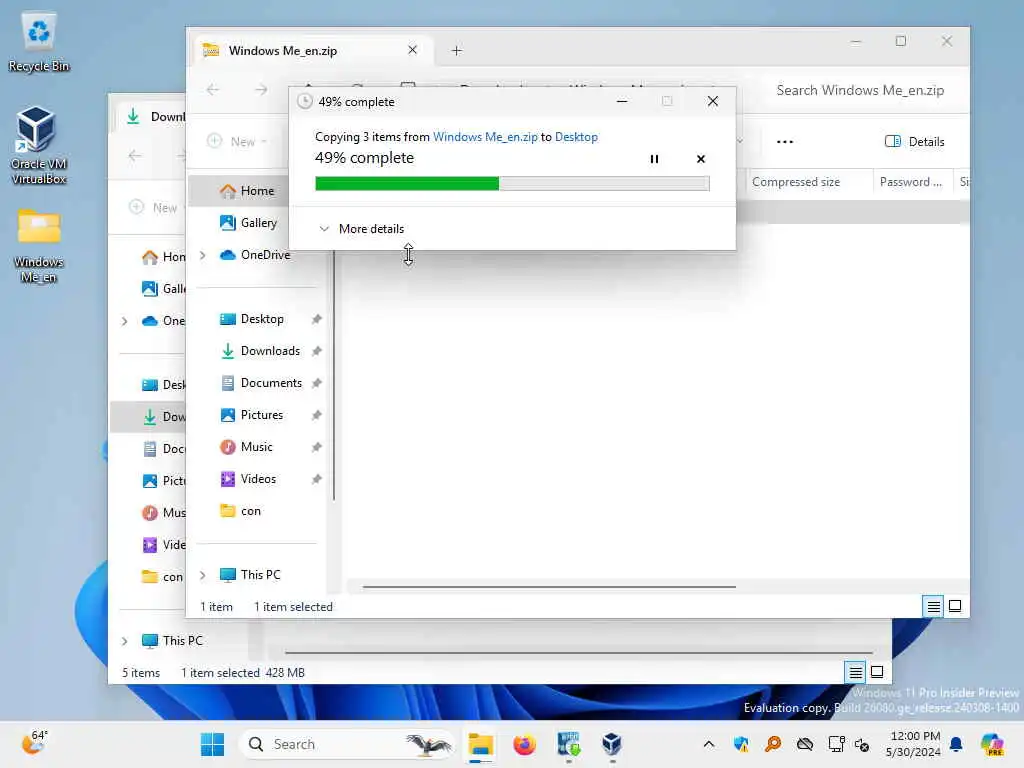Image resolution: width=1024 pixels, height=768 pixels.
Task: Switch Downloads window to large icons view
Action: click(x=877, y=672)
